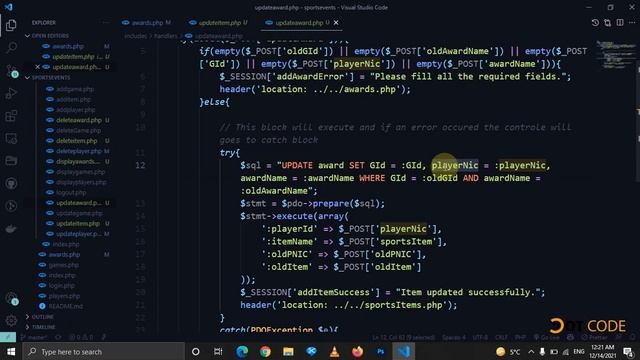Open the Windows Start menu
Viewport: 640px width, 360px height.
pyautogui.click(x=11, y=351)
